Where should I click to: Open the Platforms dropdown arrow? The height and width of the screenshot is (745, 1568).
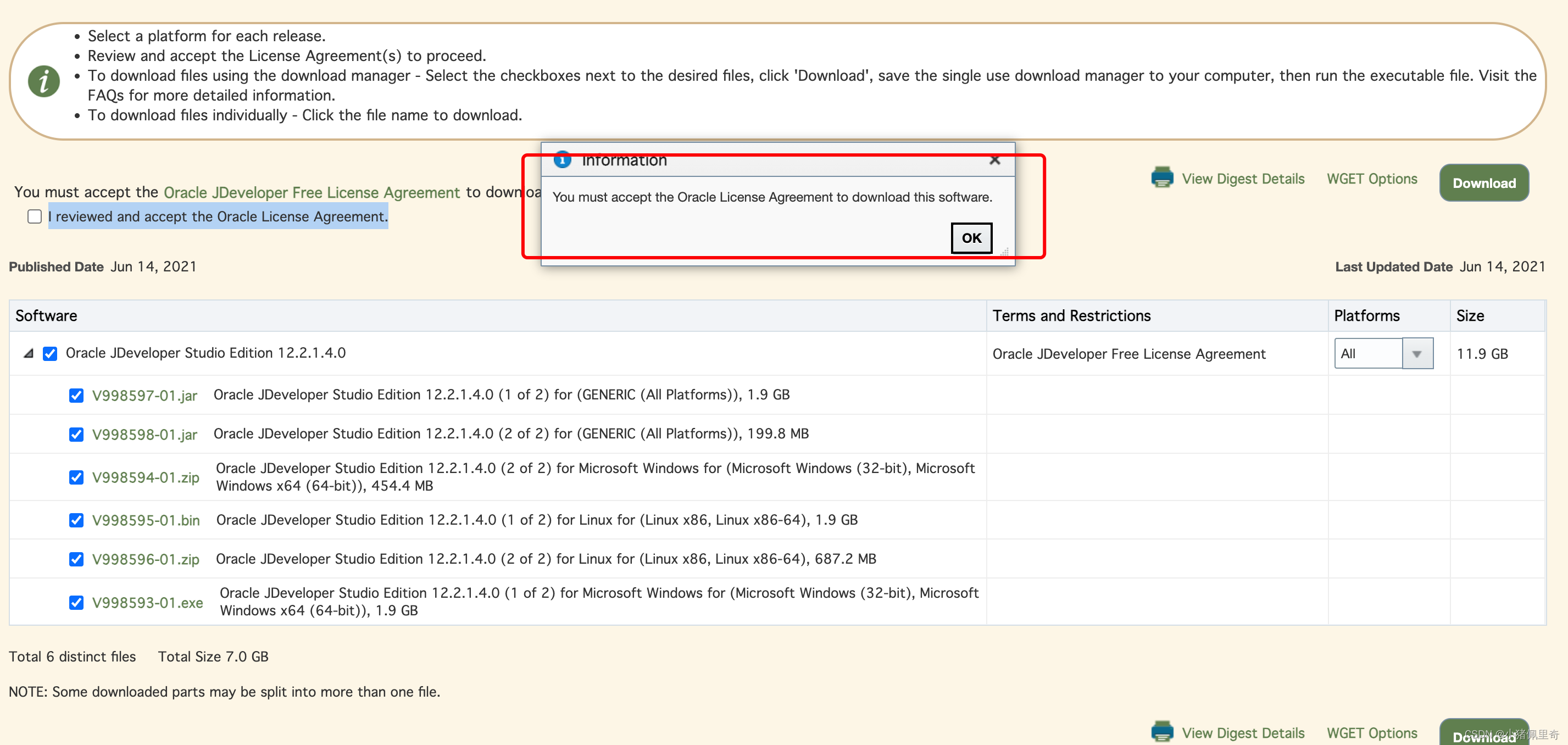(1417, 354)
